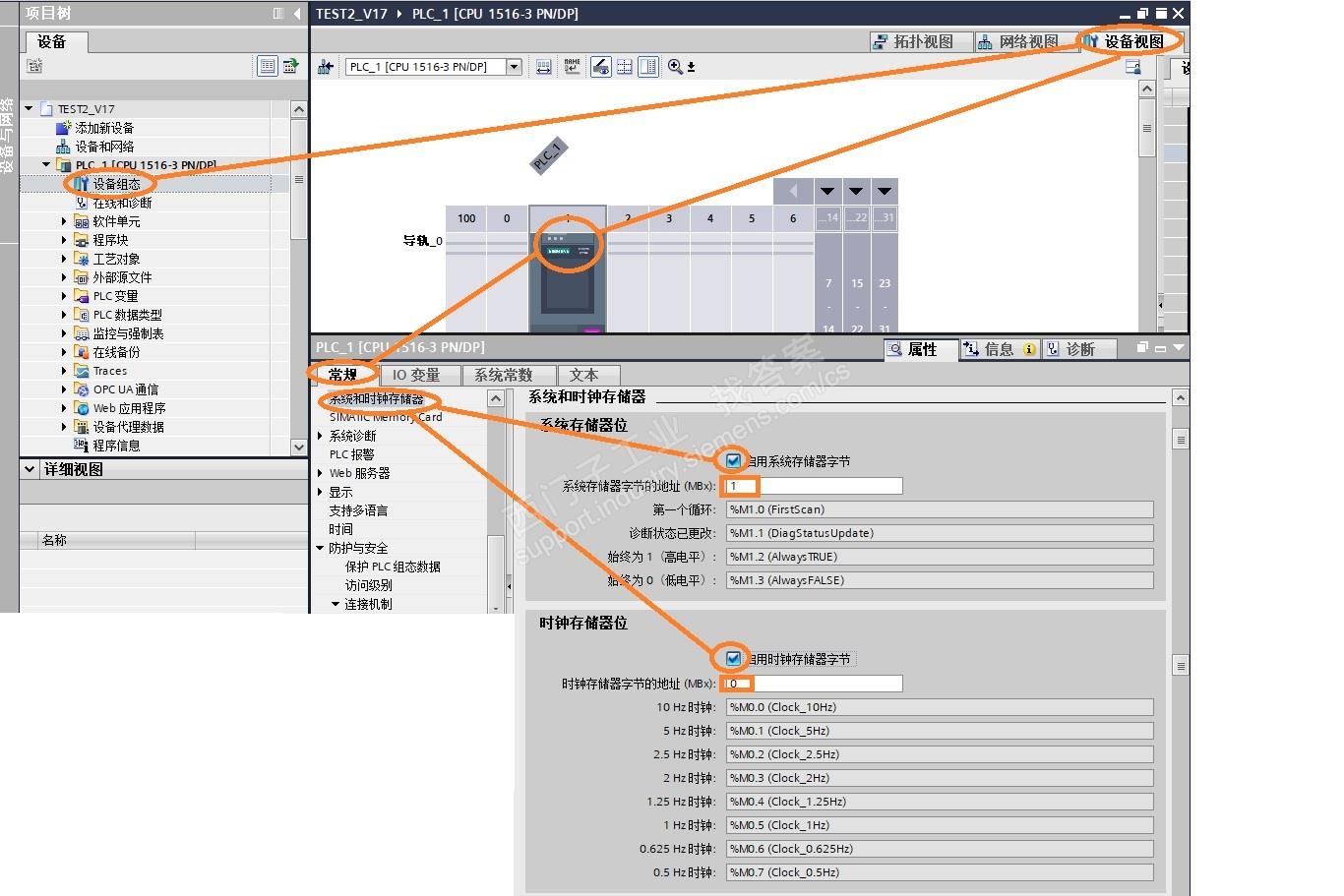Select PLC 报警 in properties navigation

(352, 454)
